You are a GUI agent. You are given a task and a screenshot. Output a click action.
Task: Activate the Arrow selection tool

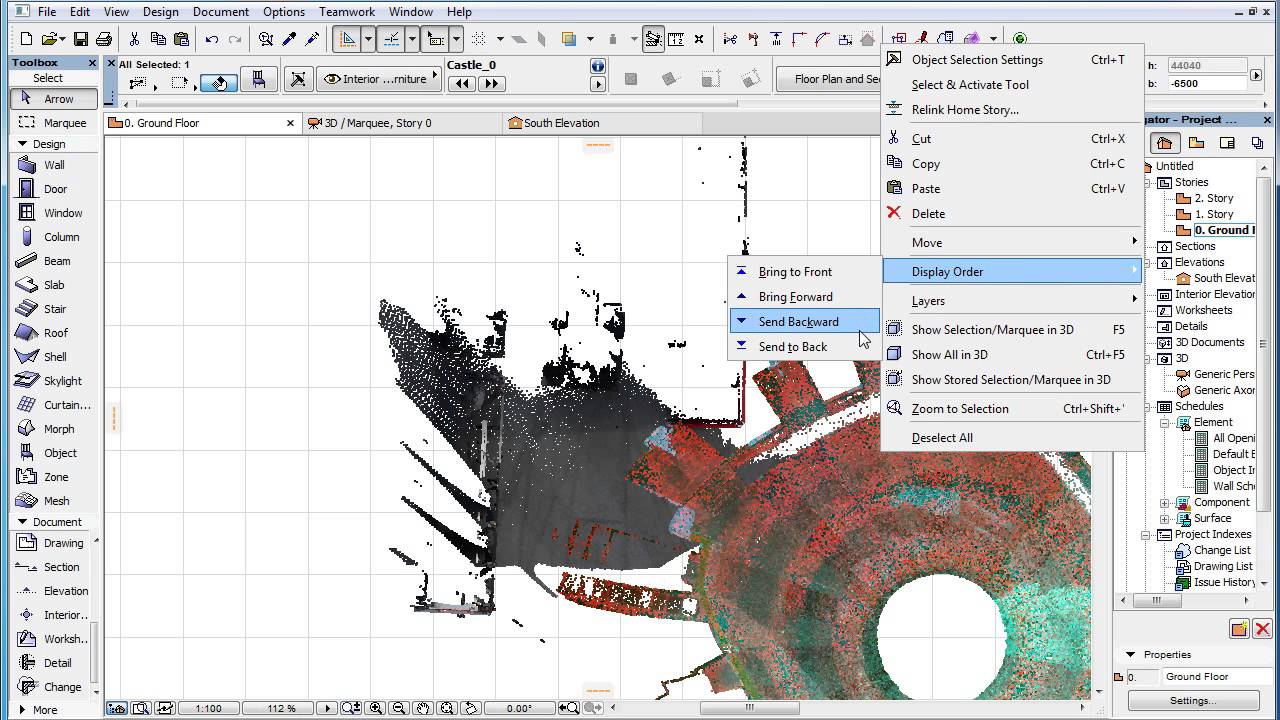pyautogui.click(x=54, y=99)
